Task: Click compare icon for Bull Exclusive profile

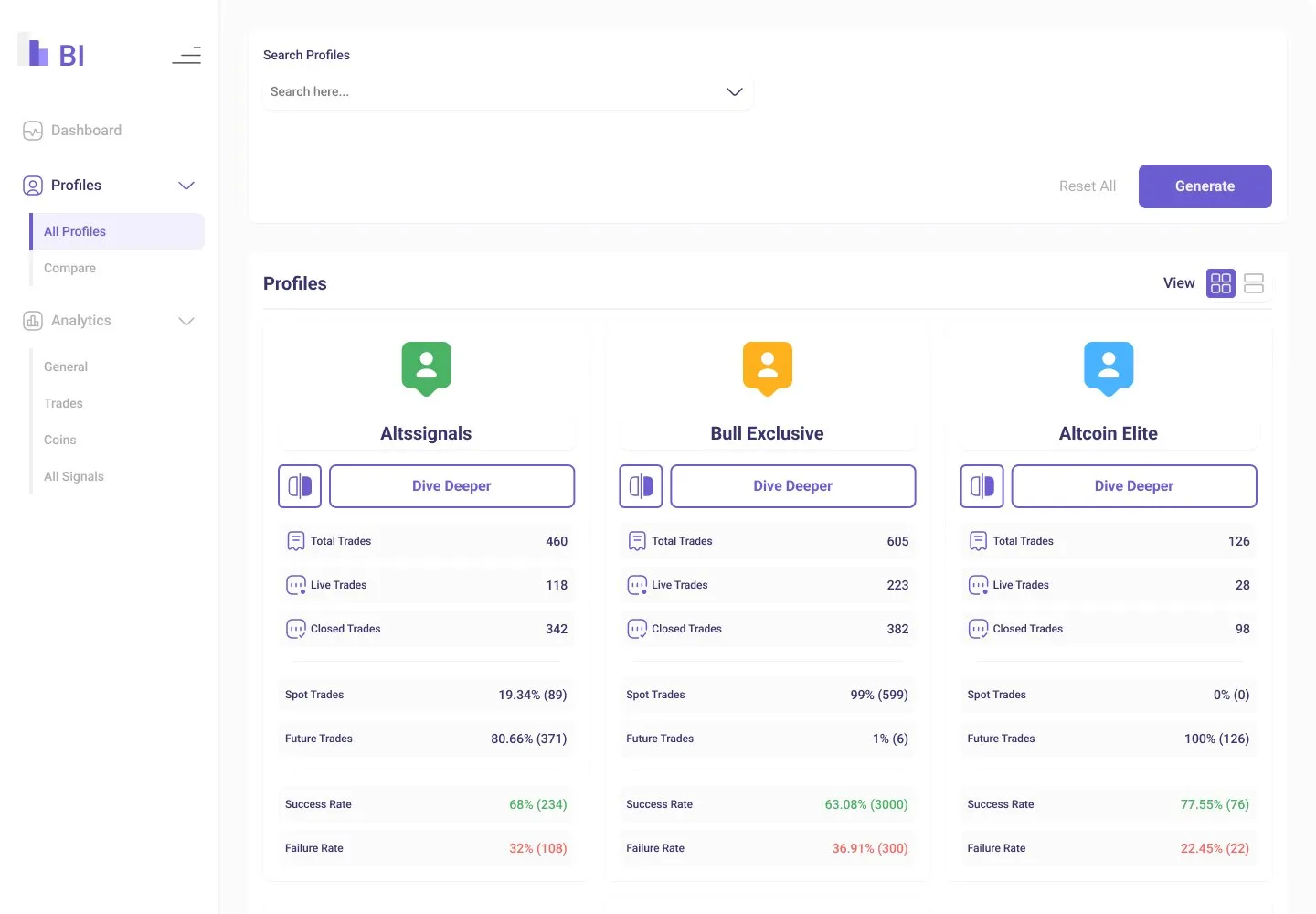Action: 641,486
